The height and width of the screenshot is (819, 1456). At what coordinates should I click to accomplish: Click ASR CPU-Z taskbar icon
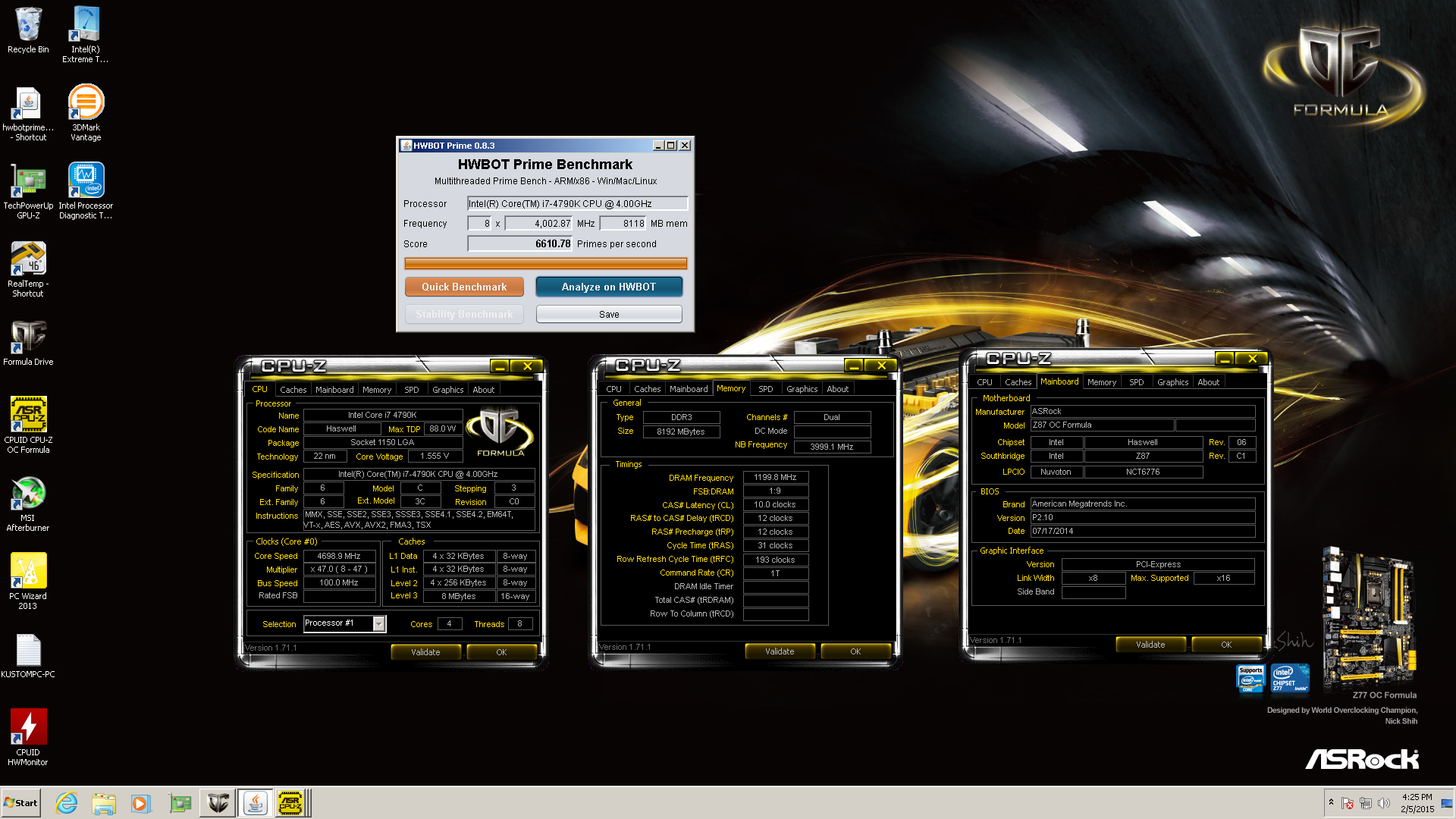(x=290, y=803)
